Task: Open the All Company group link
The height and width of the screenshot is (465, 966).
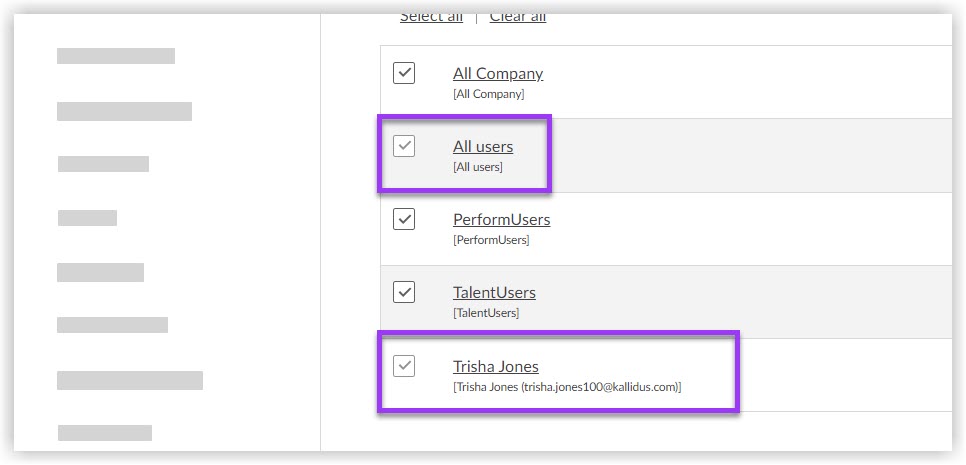Action: point(498,73)
